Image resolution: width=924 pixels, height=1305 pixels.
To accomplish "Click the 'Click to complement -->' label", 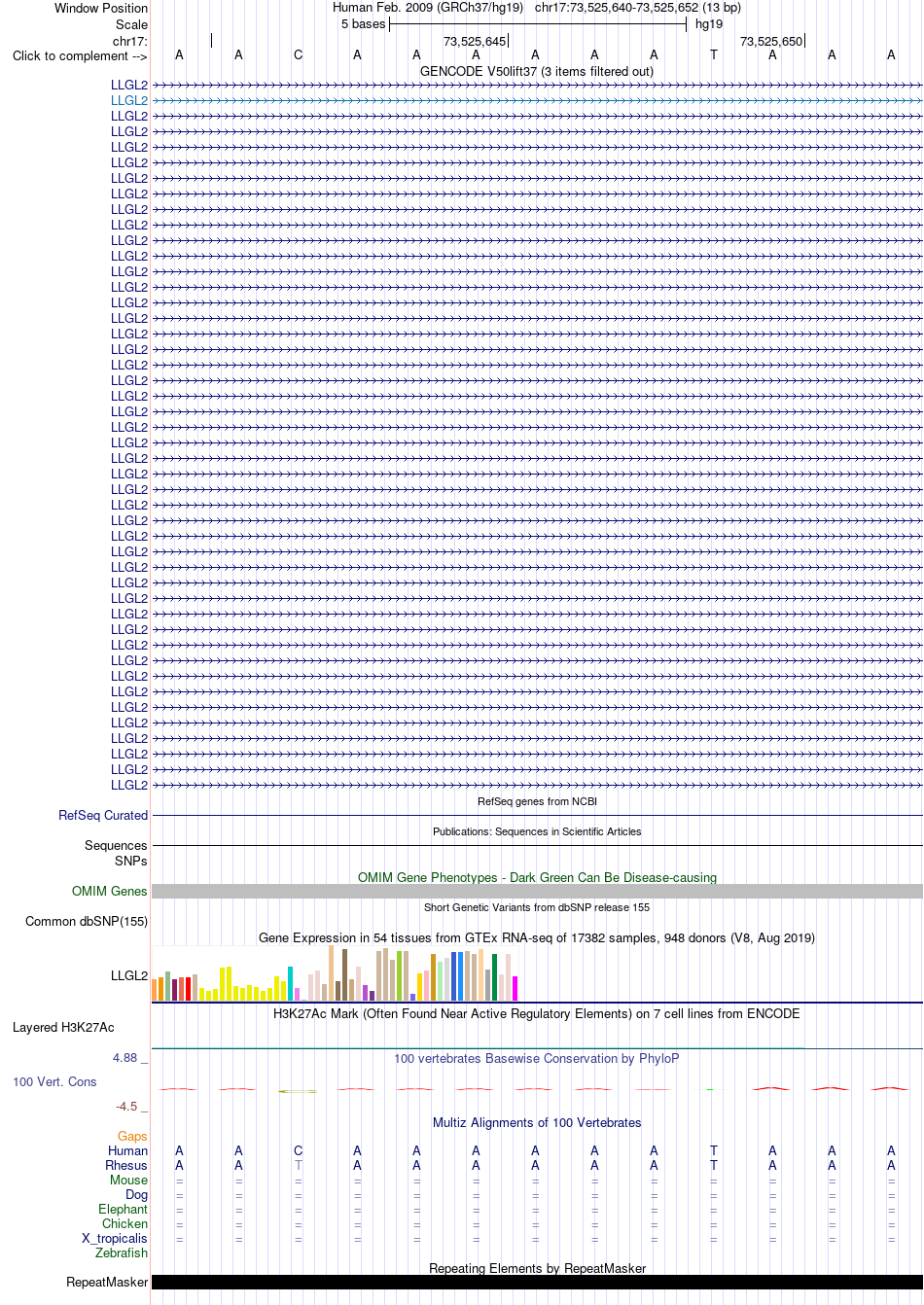I will click(x=80, y=55).
